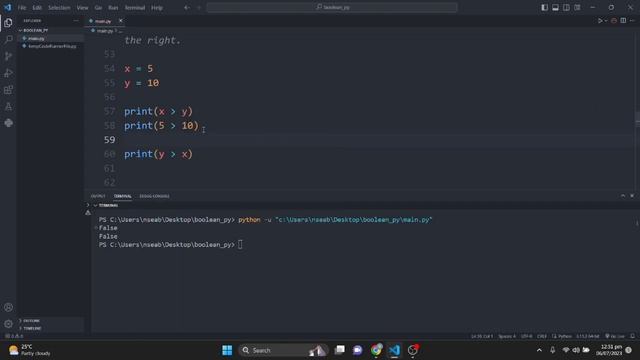Switch to the Output panel tab
Viewport: 640px width, 360px height.
click(x=98, y=196)
